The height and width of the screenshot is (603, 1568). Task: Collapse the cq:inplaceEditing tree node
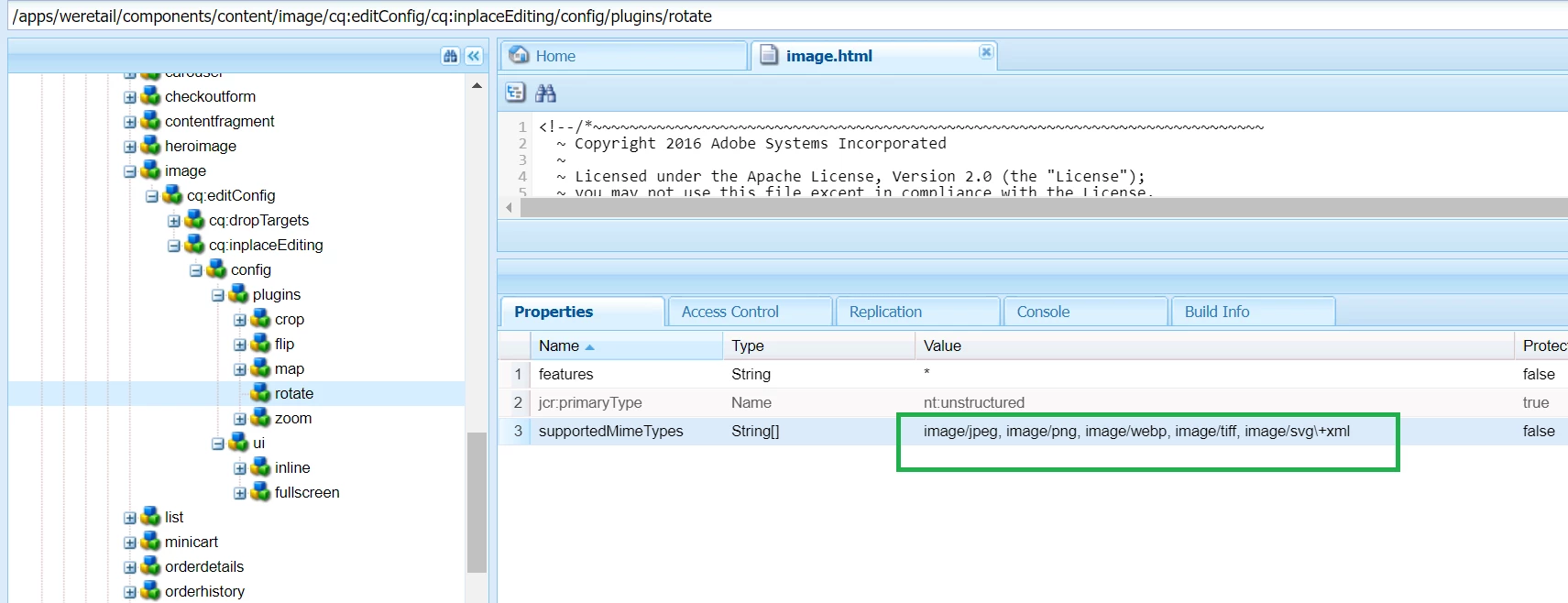174,246
